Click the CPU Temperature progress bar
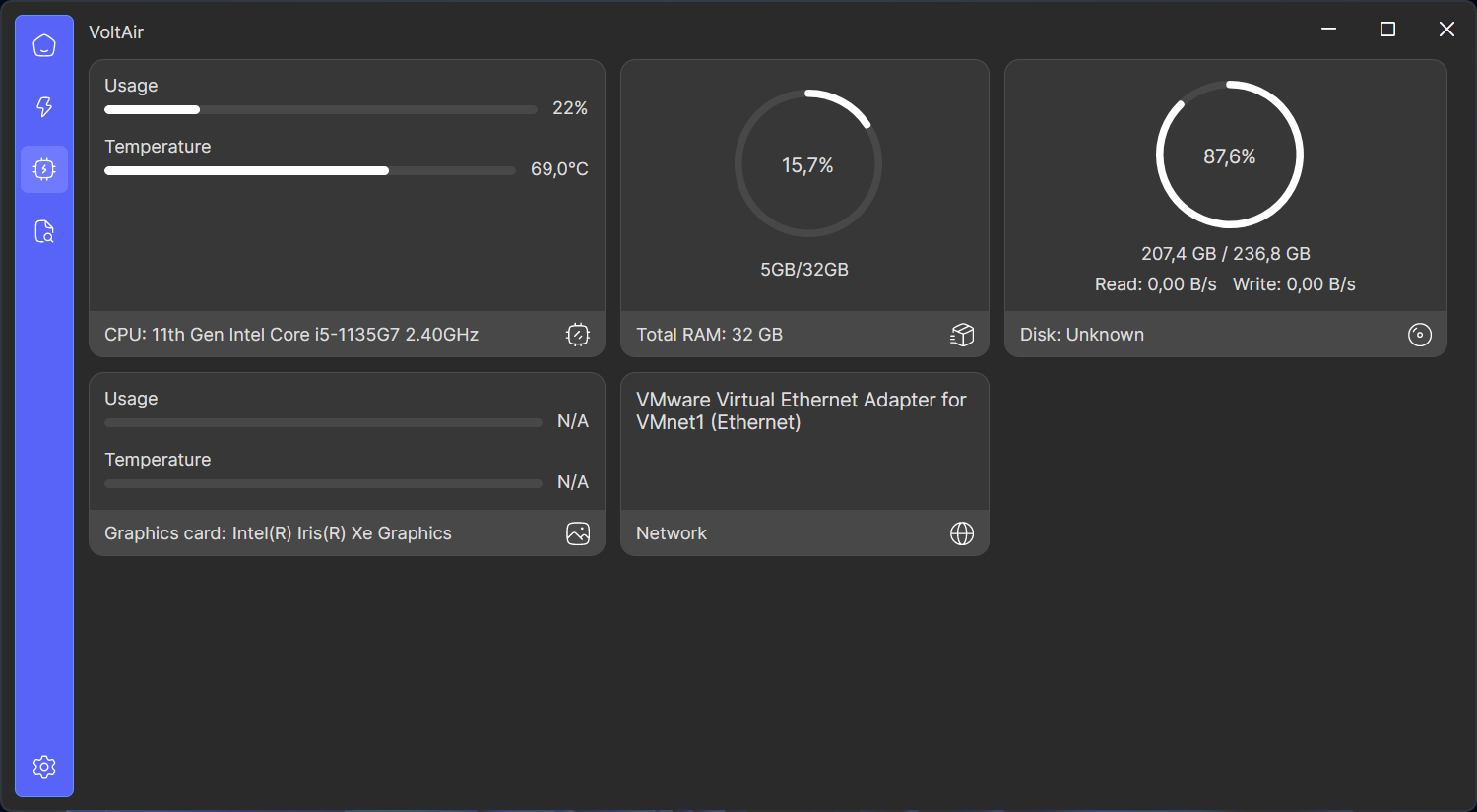The image size is (1477, 812). pyautogui.click(x=310, y=170)
